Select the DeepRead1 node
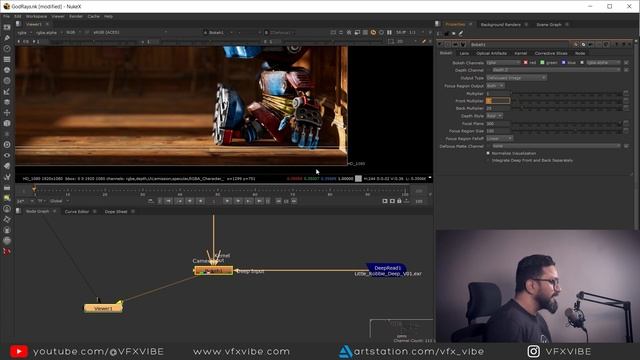This screenshot has height=360, width=640. coord(387,268)
